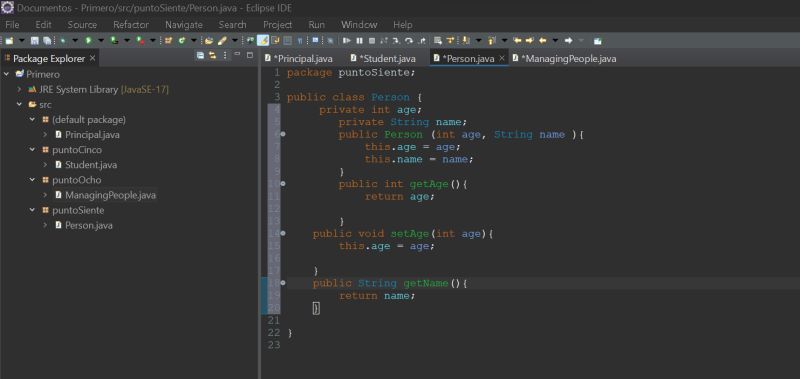Close the Package Explorer tab
Image resolution: width=800 pixels, height=379 pixels.
(92, 58)
